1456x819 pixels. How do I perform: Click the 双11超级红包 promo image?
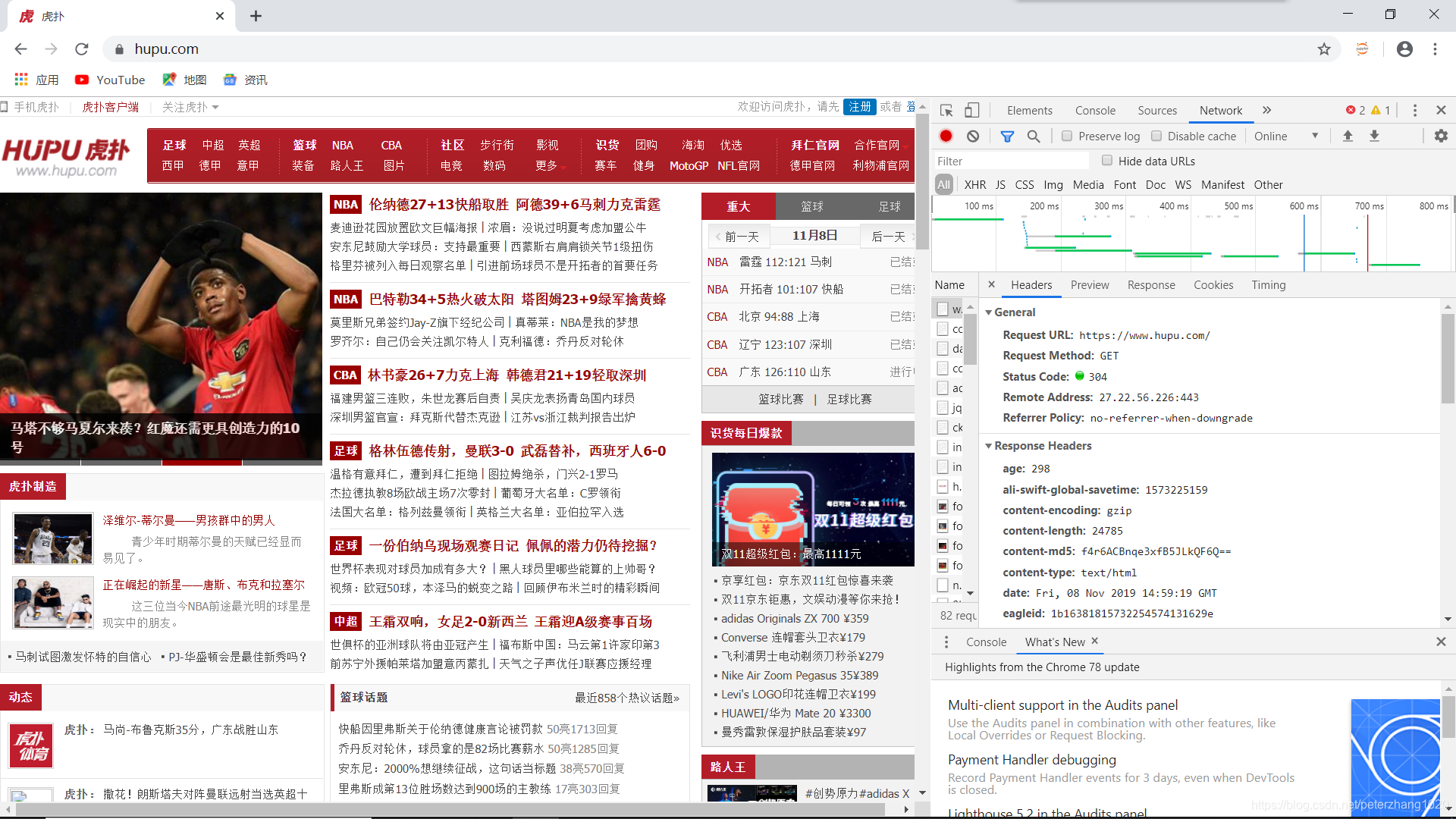point(813,509)
